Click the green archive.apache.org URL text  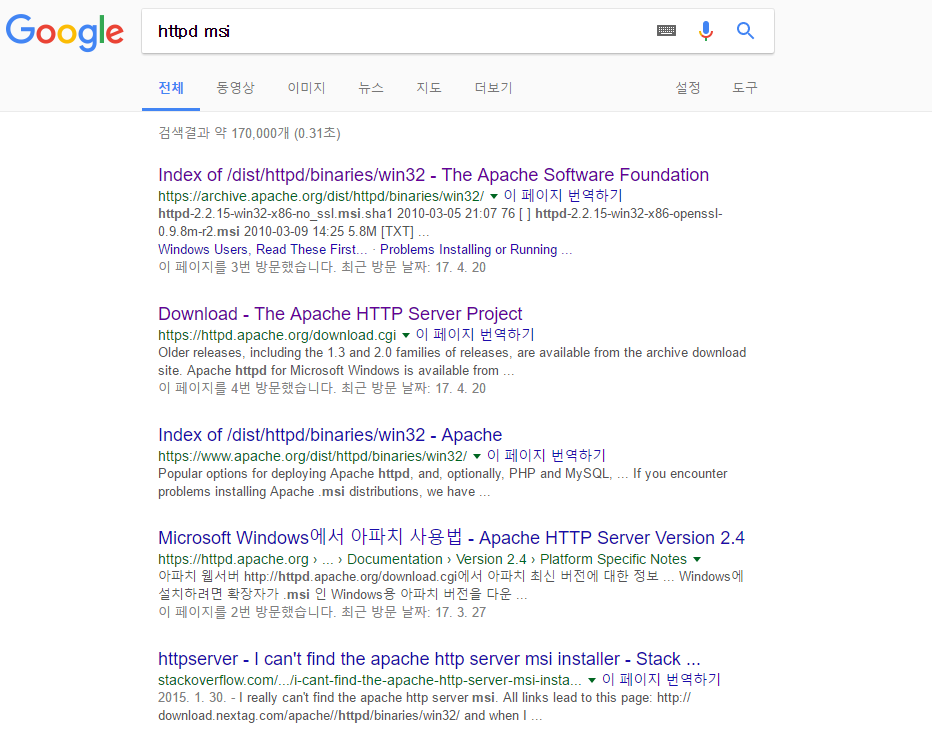[321, 196]
